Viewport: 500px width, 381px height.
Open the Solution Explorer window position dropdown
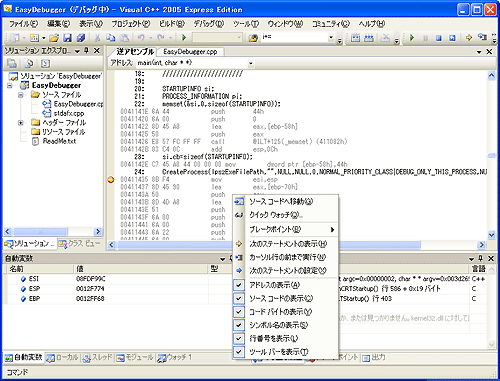click(x=77, y=51)
